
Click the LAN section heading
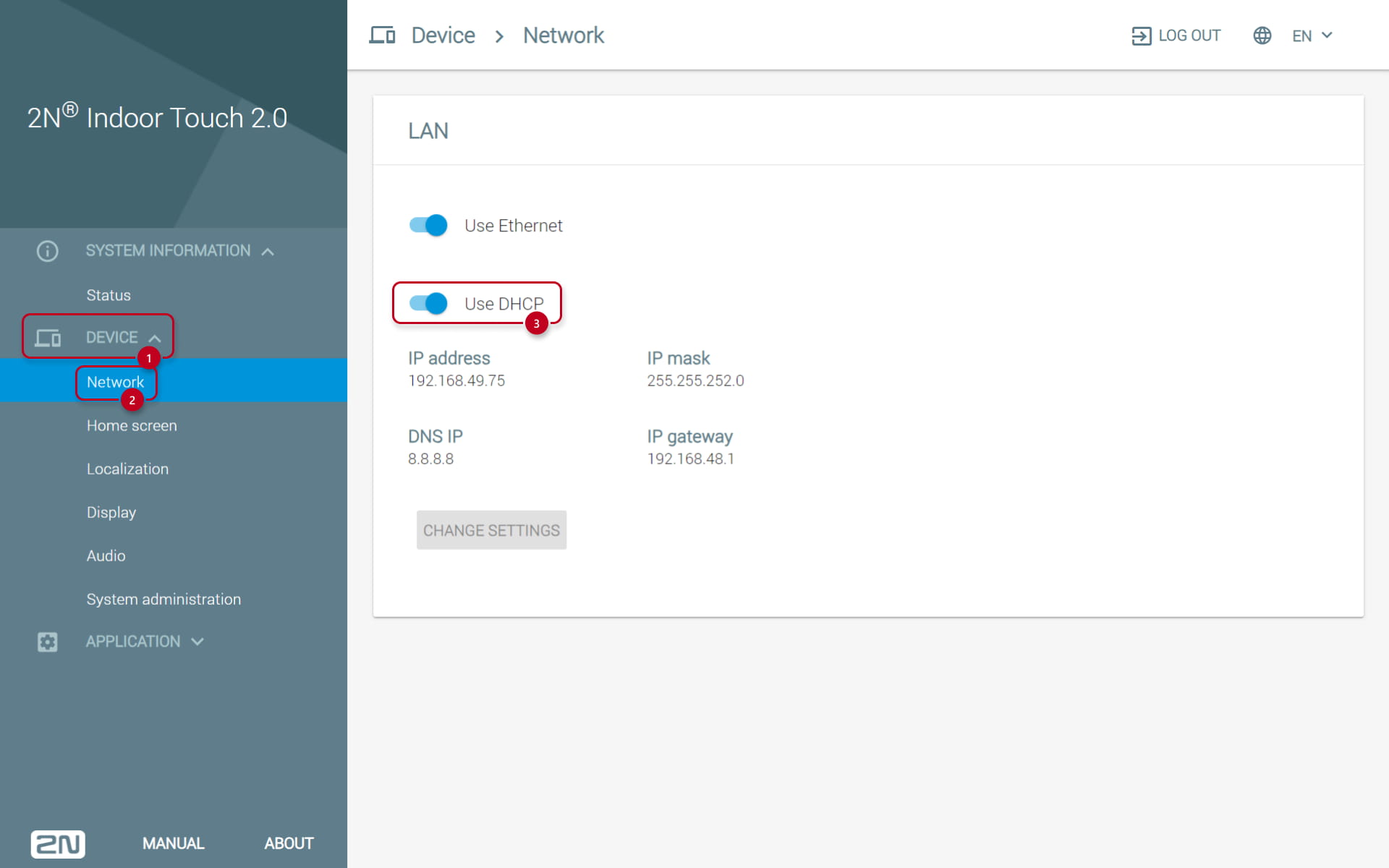click(428, 131)
